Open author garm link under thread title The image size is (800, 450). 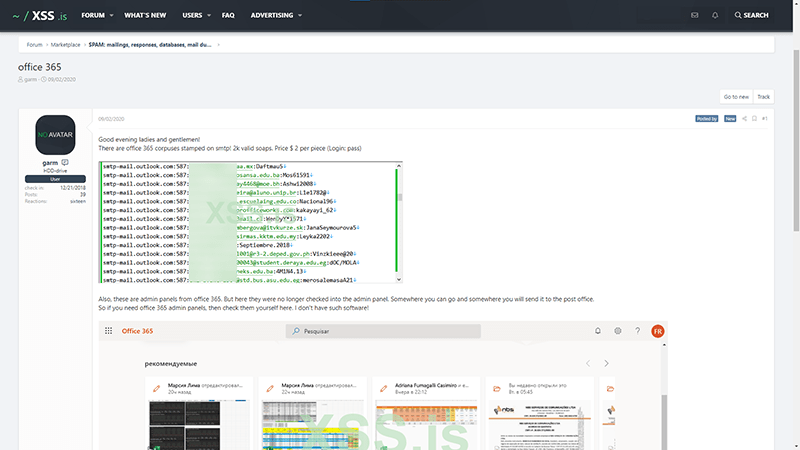31,80
